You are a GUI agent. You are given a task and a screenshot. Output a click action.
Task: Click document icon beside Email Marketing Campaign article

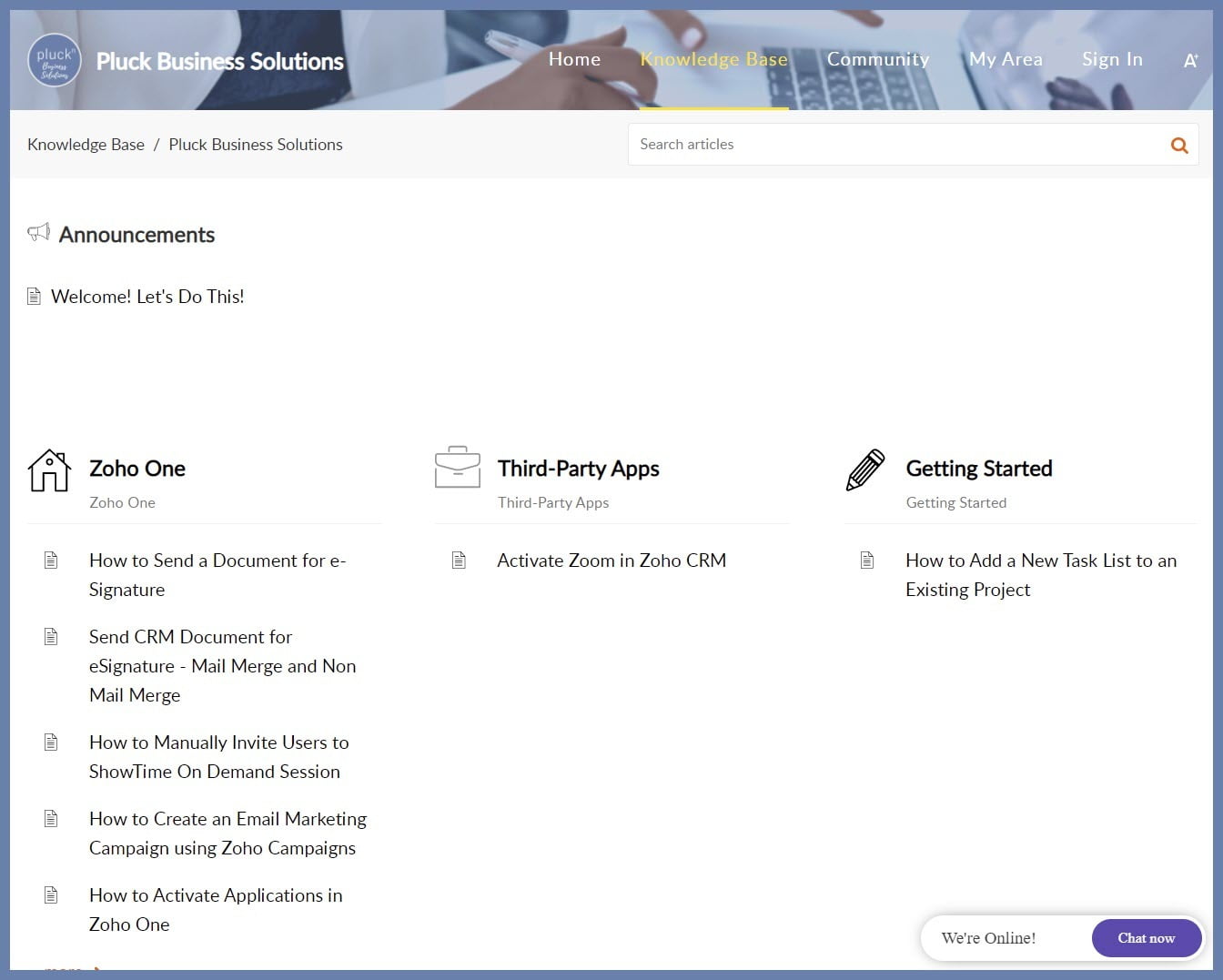[x=51, y=819]
